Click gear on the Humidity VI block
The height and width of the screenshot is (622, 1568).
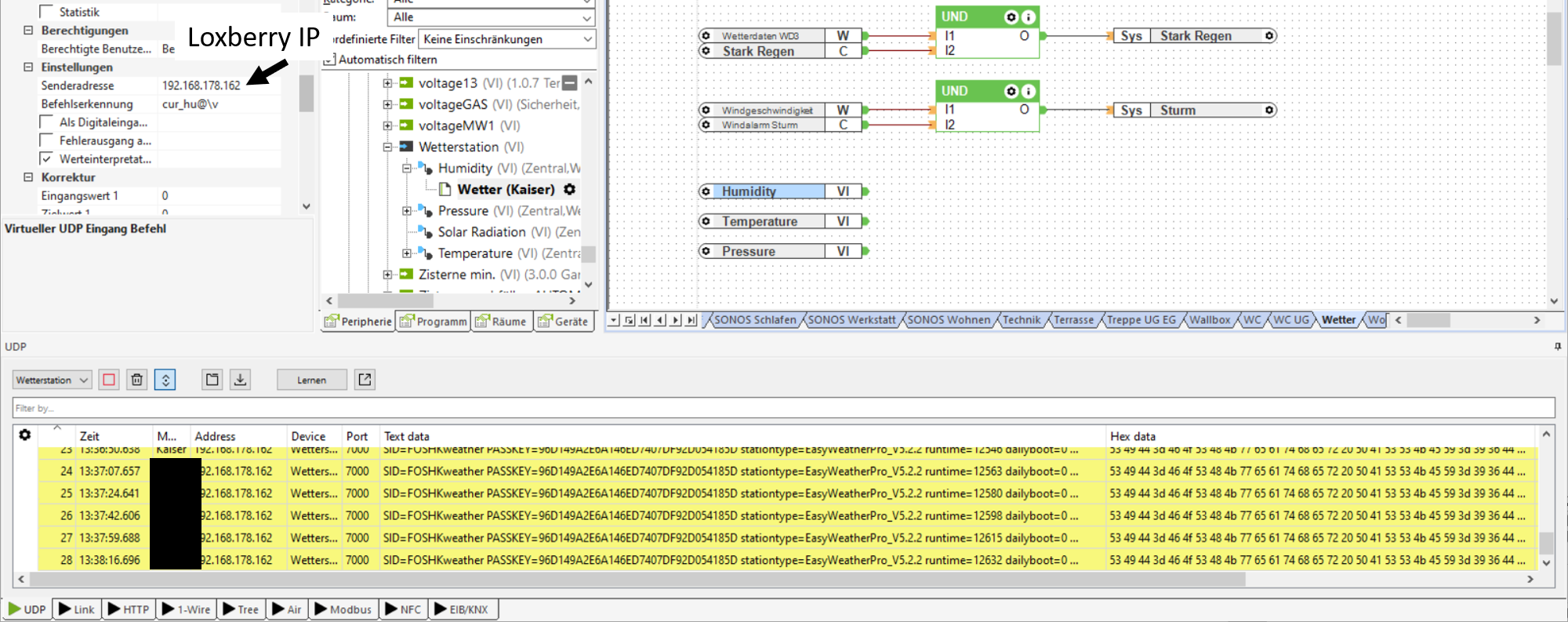click(x=706, y=191)
